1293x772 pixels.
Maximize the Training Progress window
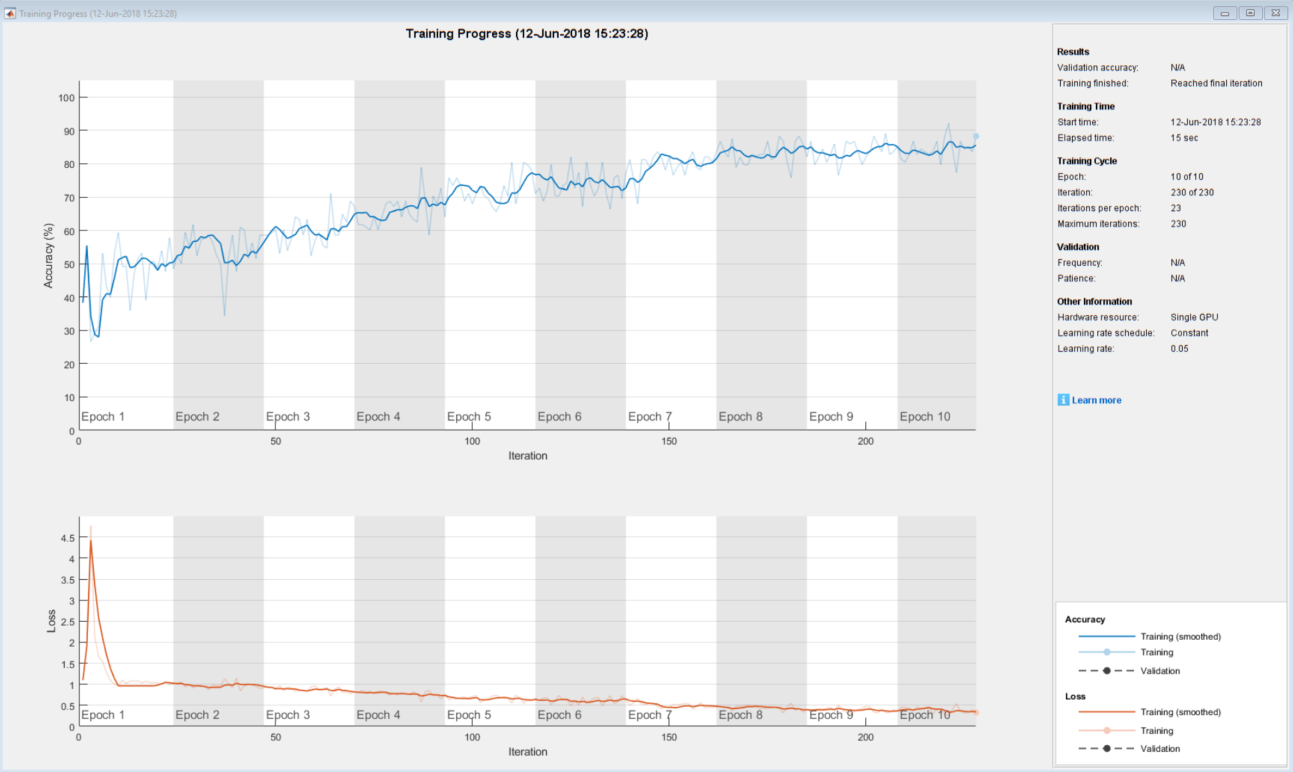click(1250, 13)
